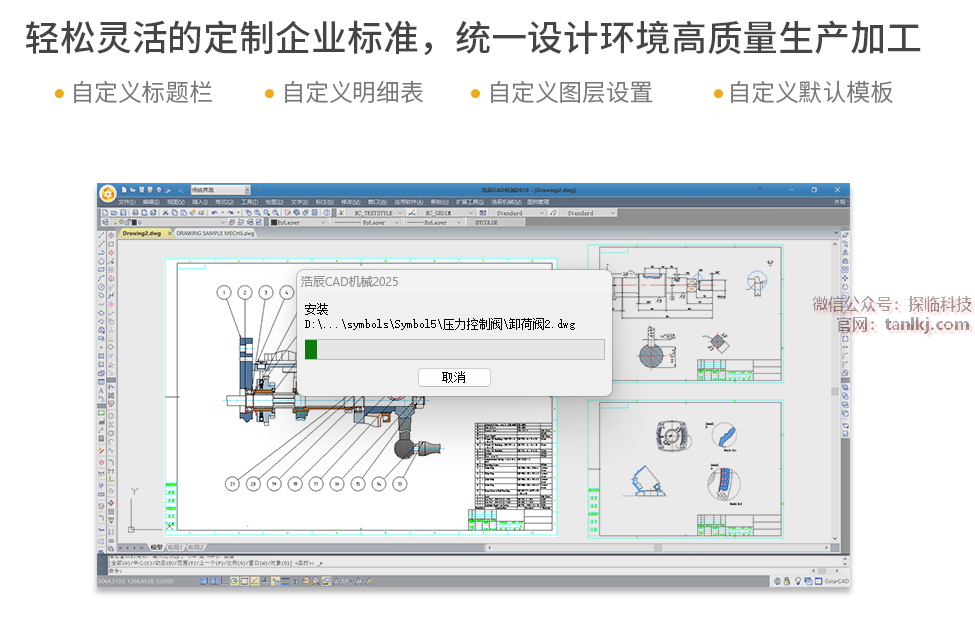Click the Pan hand toolbar icon
The height and width of the screenshot is (621, 975).
248,213
